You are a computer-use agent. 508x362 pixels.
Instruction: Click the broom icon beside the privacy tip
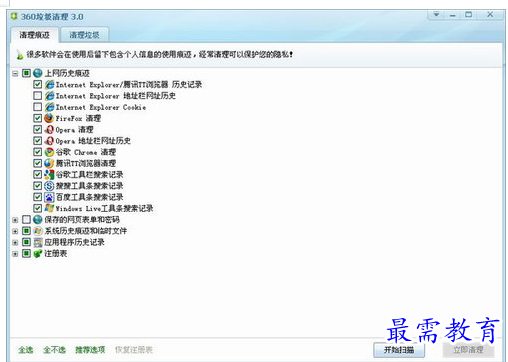pos(20,55)
